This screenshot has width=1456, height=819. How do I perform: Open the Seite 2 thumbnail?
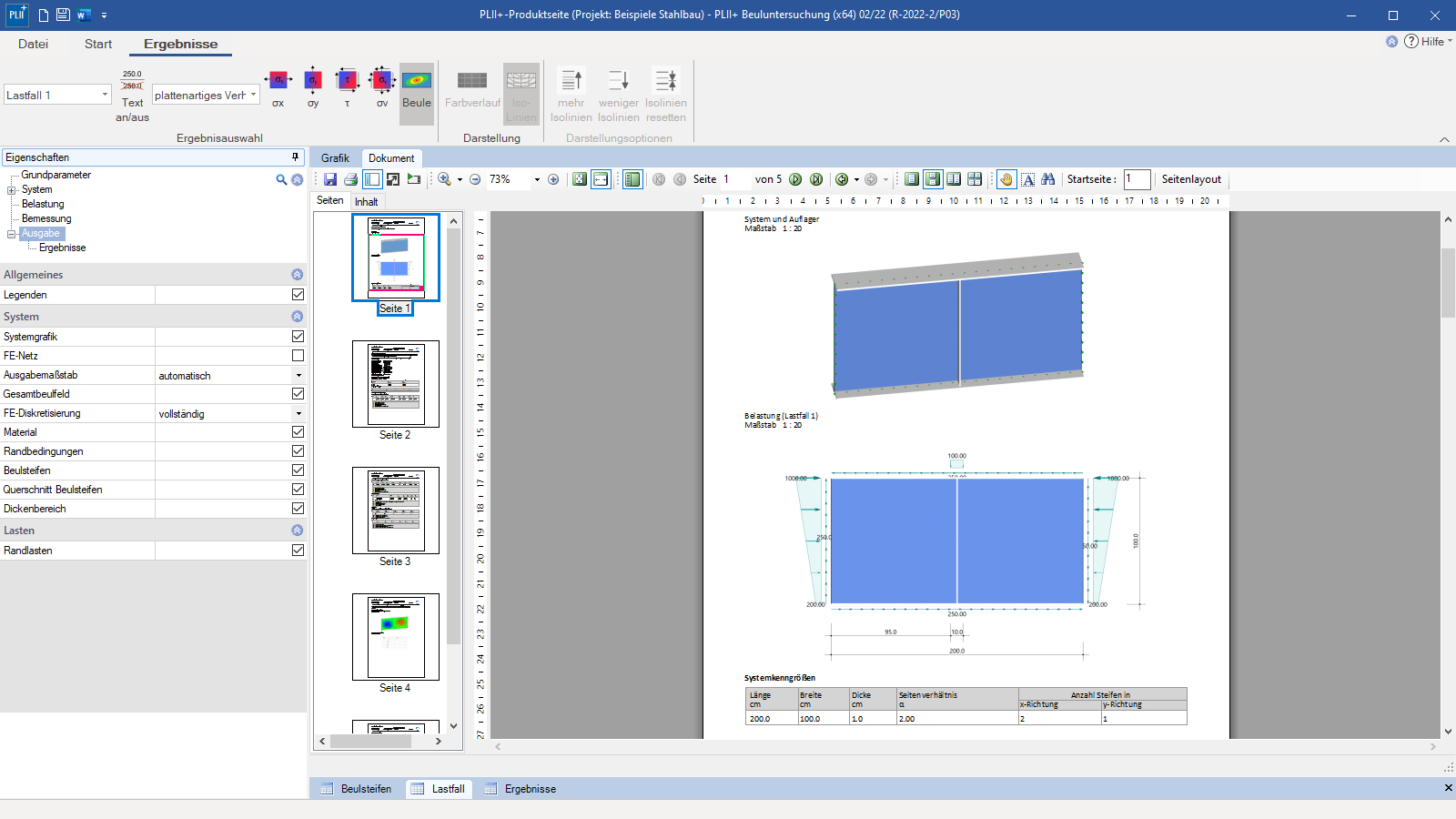[x=396, y=384]
